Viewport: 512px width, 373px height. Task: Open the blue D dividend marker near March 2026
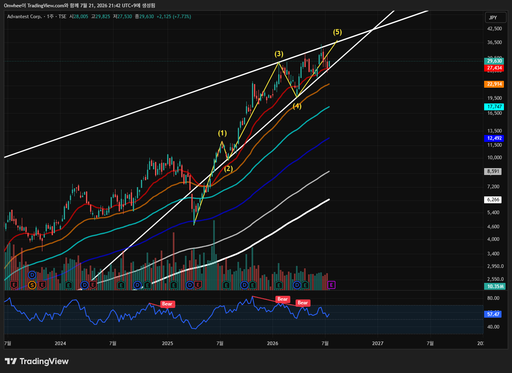tap(297, 285)
